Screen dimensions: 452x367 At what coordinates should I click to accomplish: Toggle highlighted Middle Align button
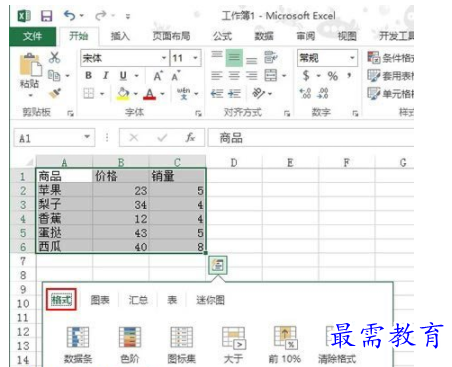point(234,58)
